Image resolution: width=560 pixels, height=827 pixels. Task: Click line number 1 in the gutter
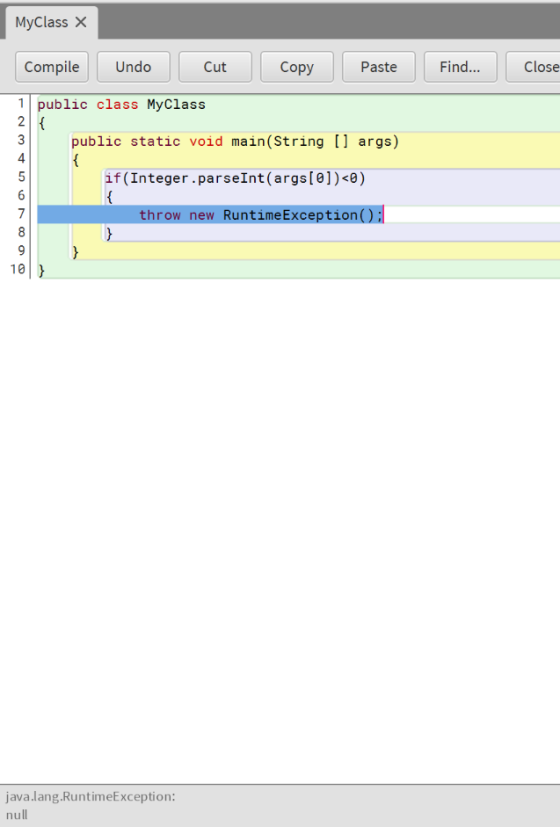pyautogui.click(x=21, y=104)
